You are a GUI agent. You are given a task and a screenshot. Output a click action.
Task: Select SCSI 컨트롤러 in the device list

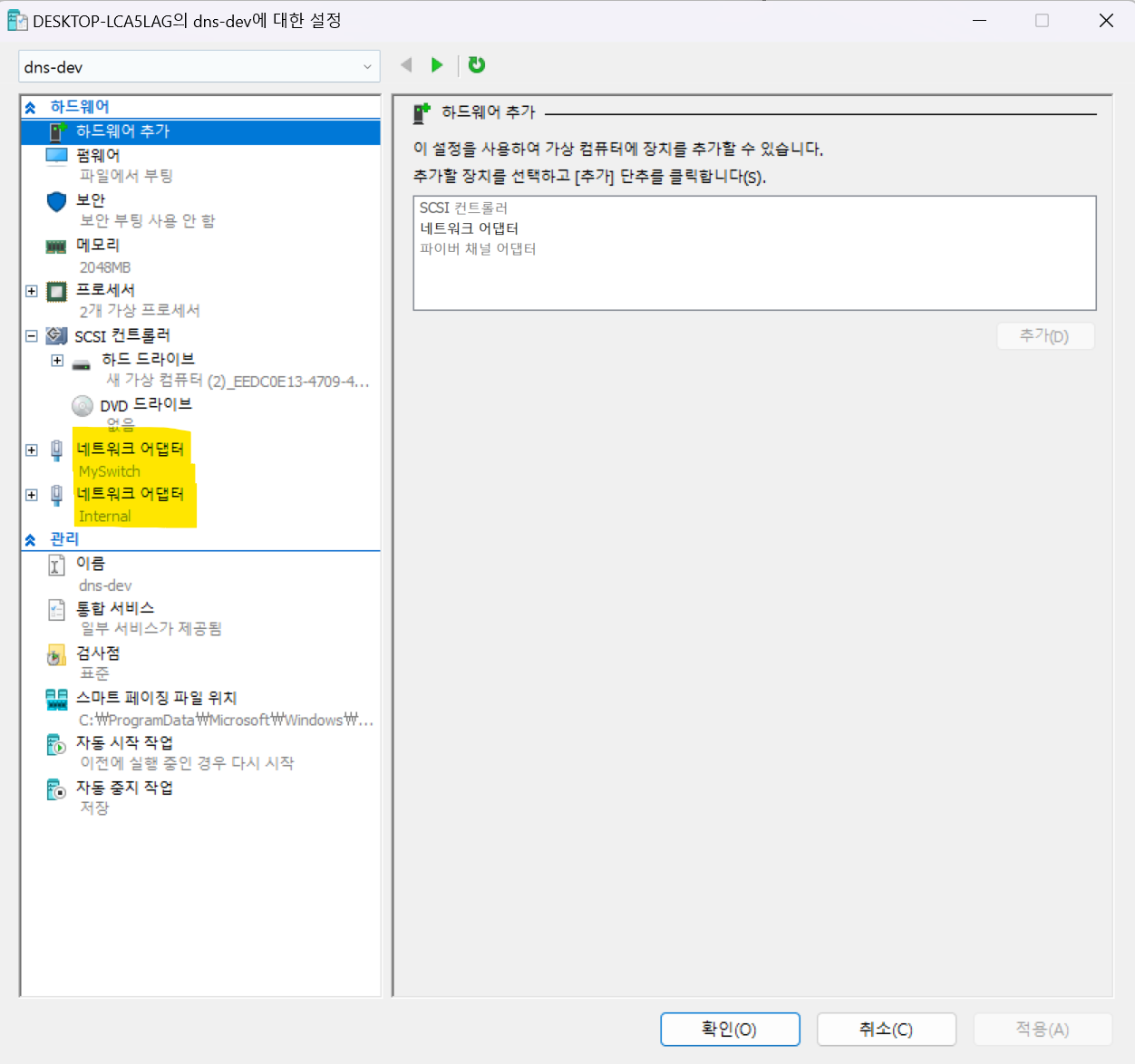tap(463, 208)
